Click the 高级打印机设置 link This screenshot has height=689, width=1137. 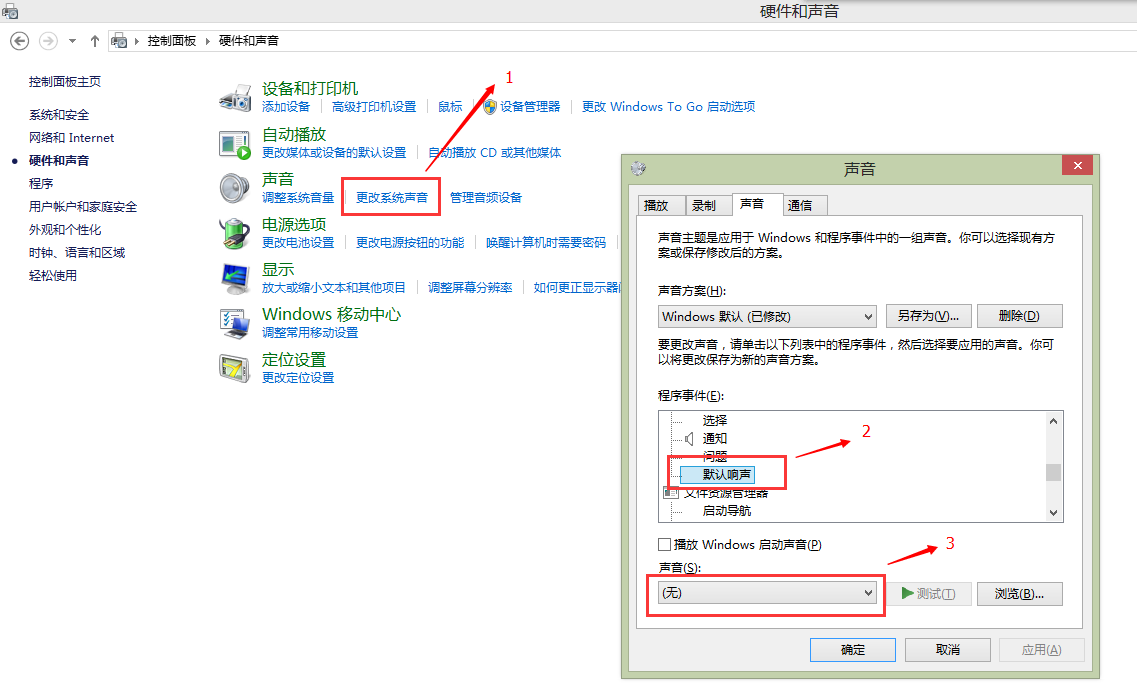point(374,107)
